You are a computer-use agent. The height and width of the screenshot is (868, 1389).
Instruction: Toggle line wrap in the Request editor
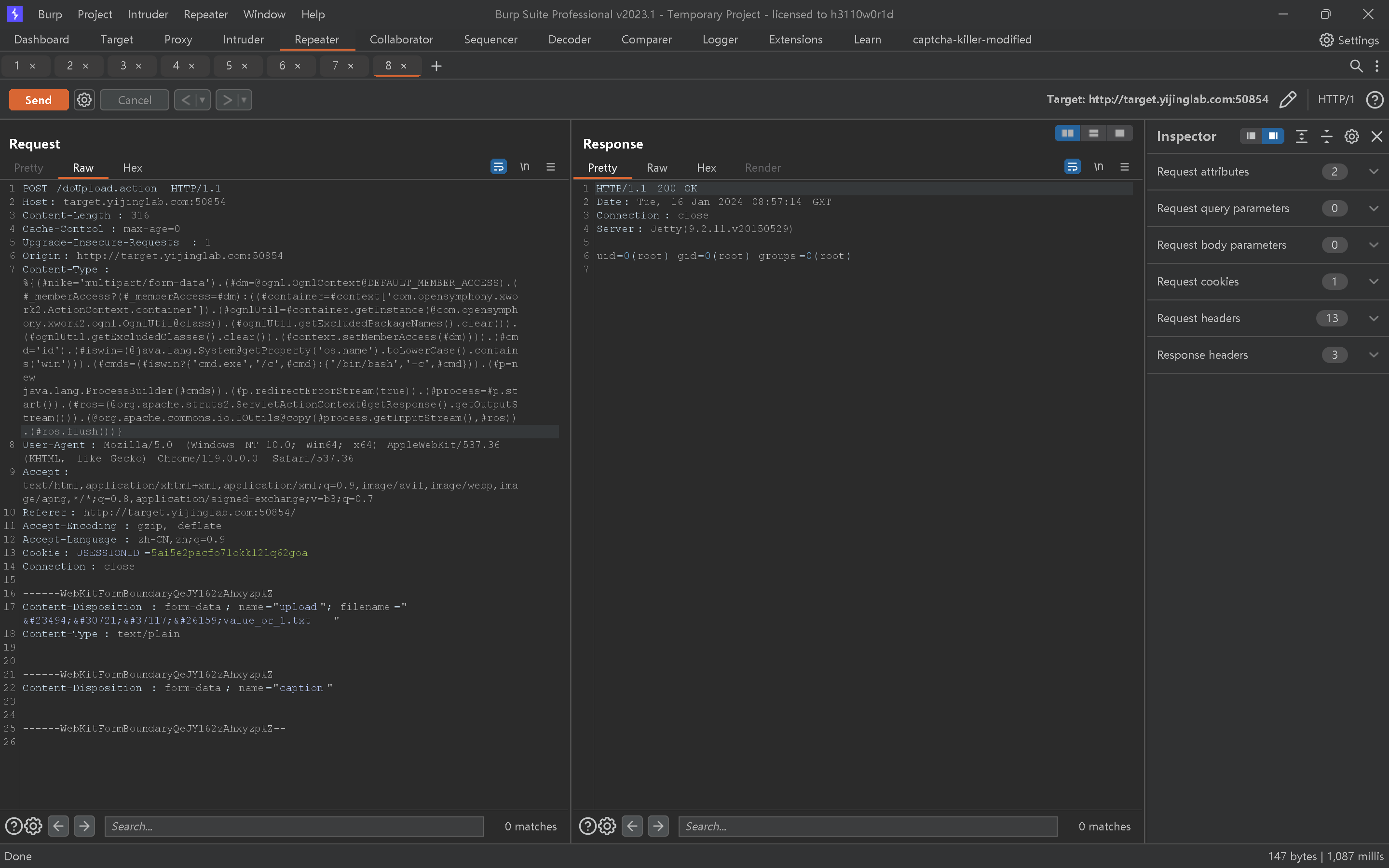(498, 167)
